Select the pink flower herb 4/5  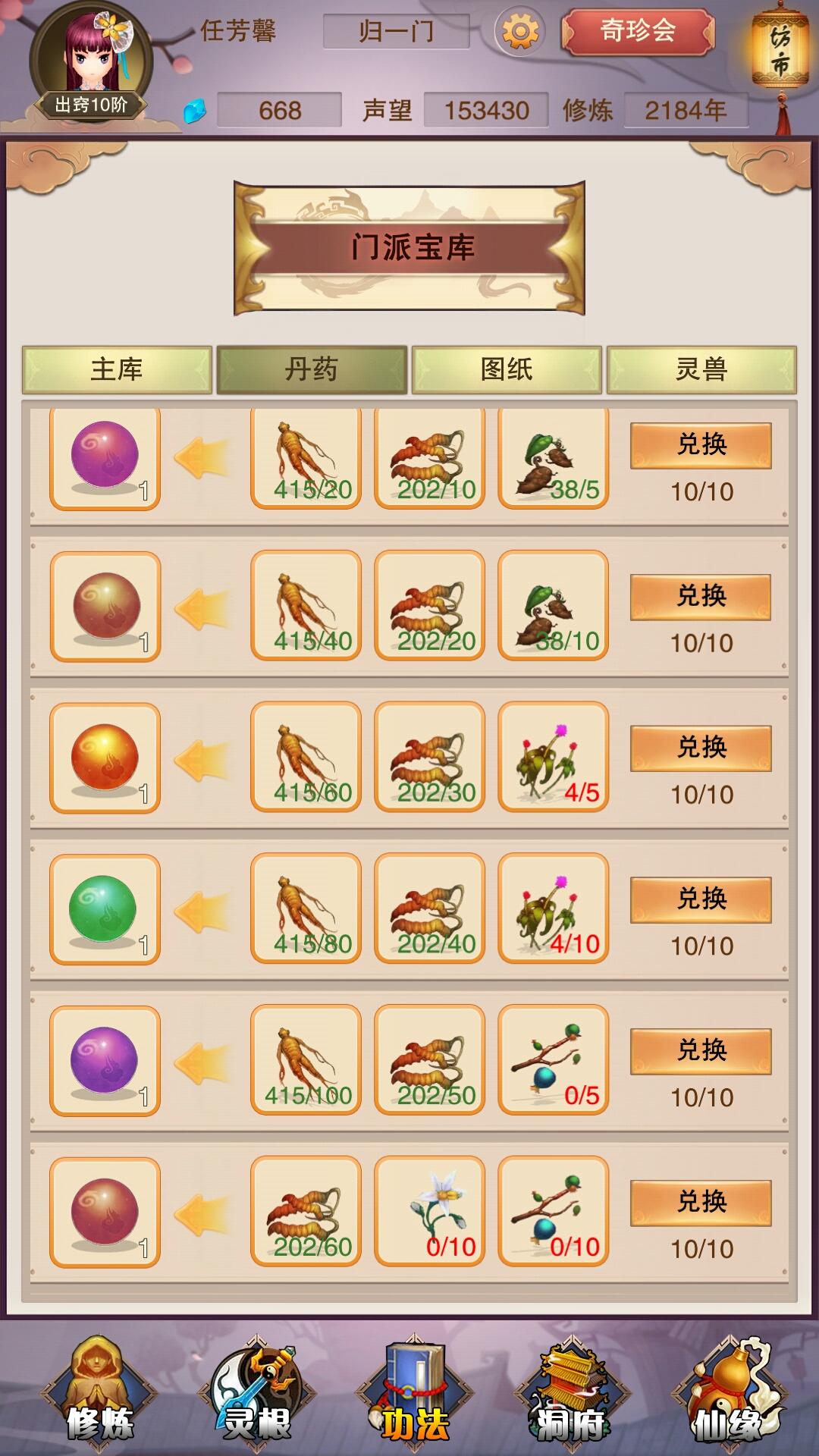point(553,757)
